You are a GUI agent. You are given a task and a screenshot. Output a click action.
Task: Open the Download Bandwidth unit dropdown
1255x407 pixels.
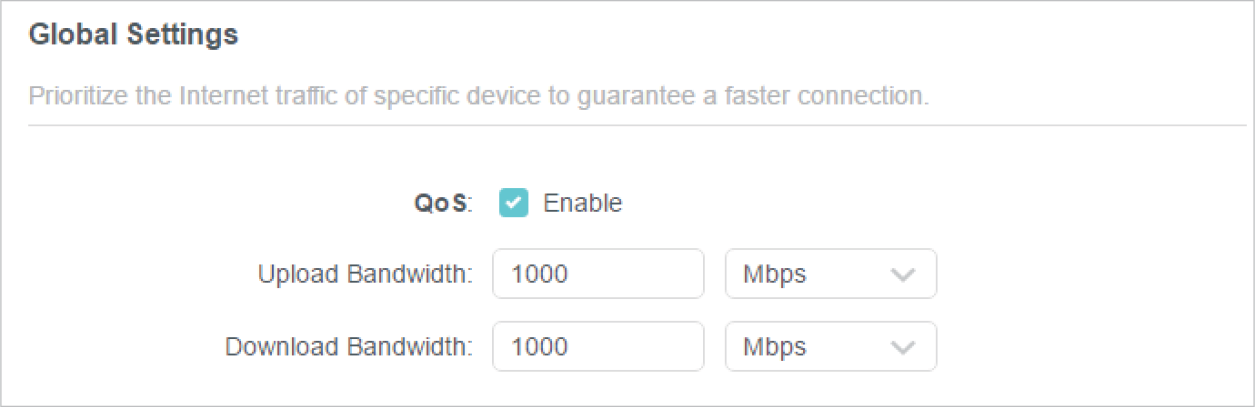830,346
